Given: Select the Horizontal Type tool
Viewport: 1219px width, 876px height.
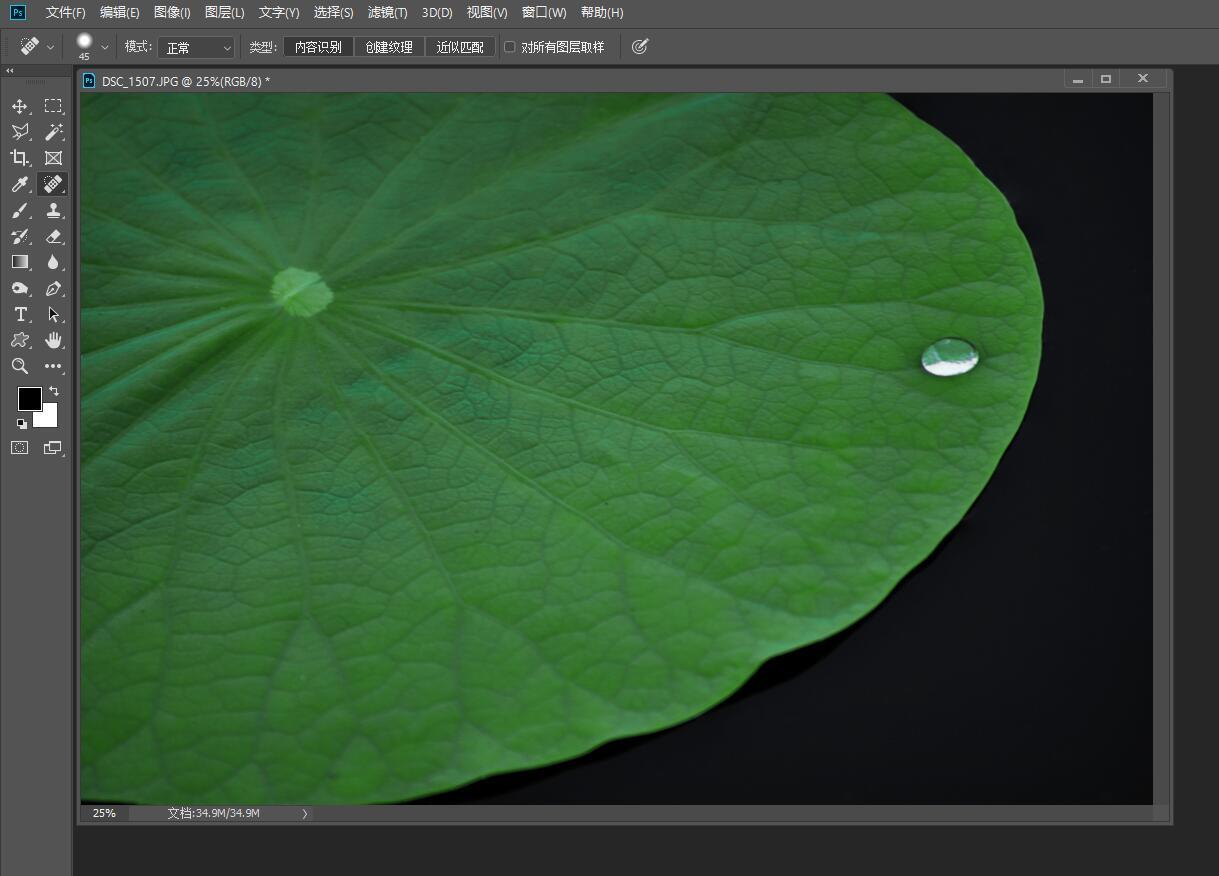Looking at the screenshot, I should [x=20, y=314].
